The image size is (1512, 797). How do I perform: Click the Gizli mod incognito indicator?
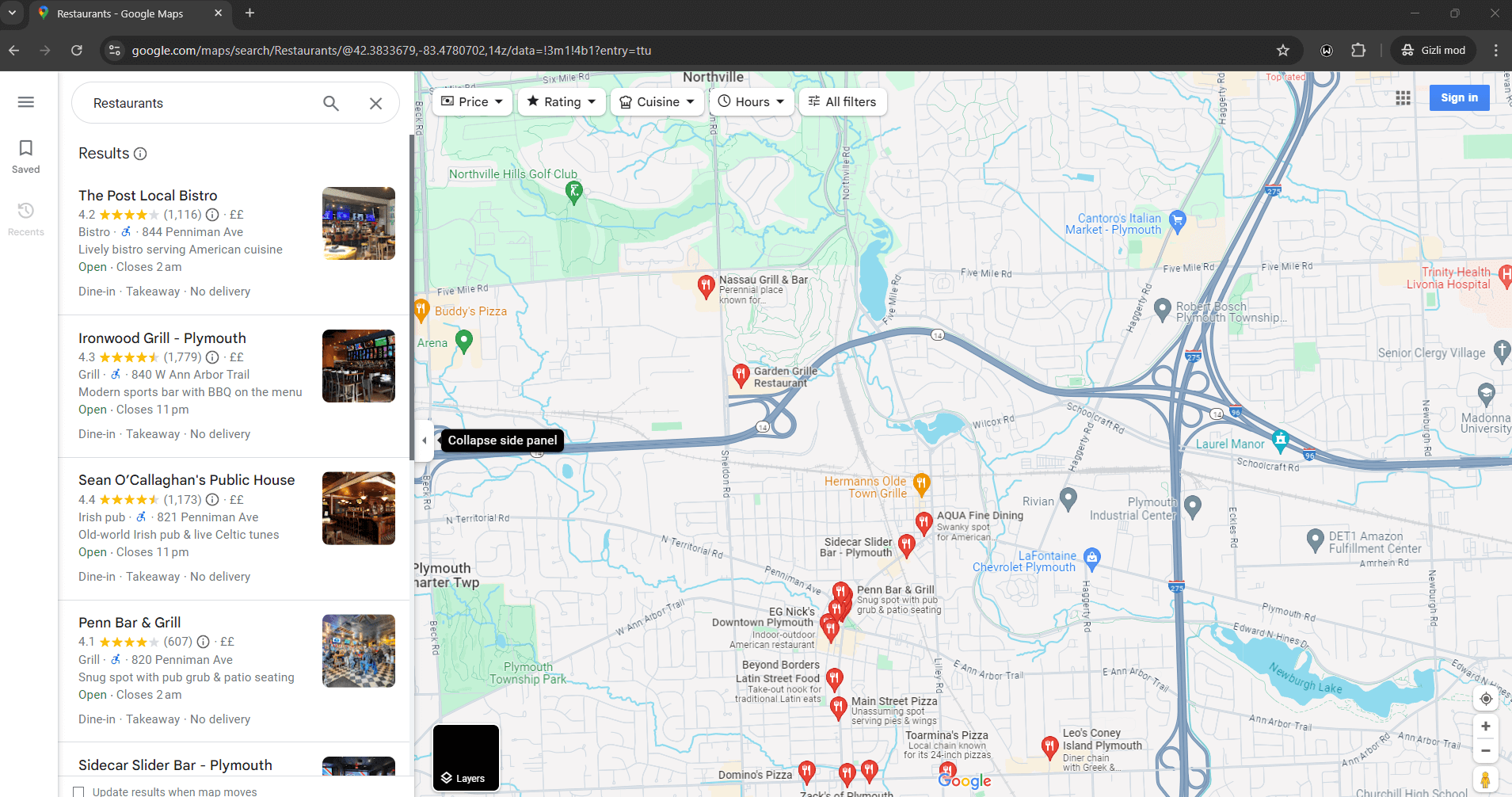click(x=1434, y=51)
